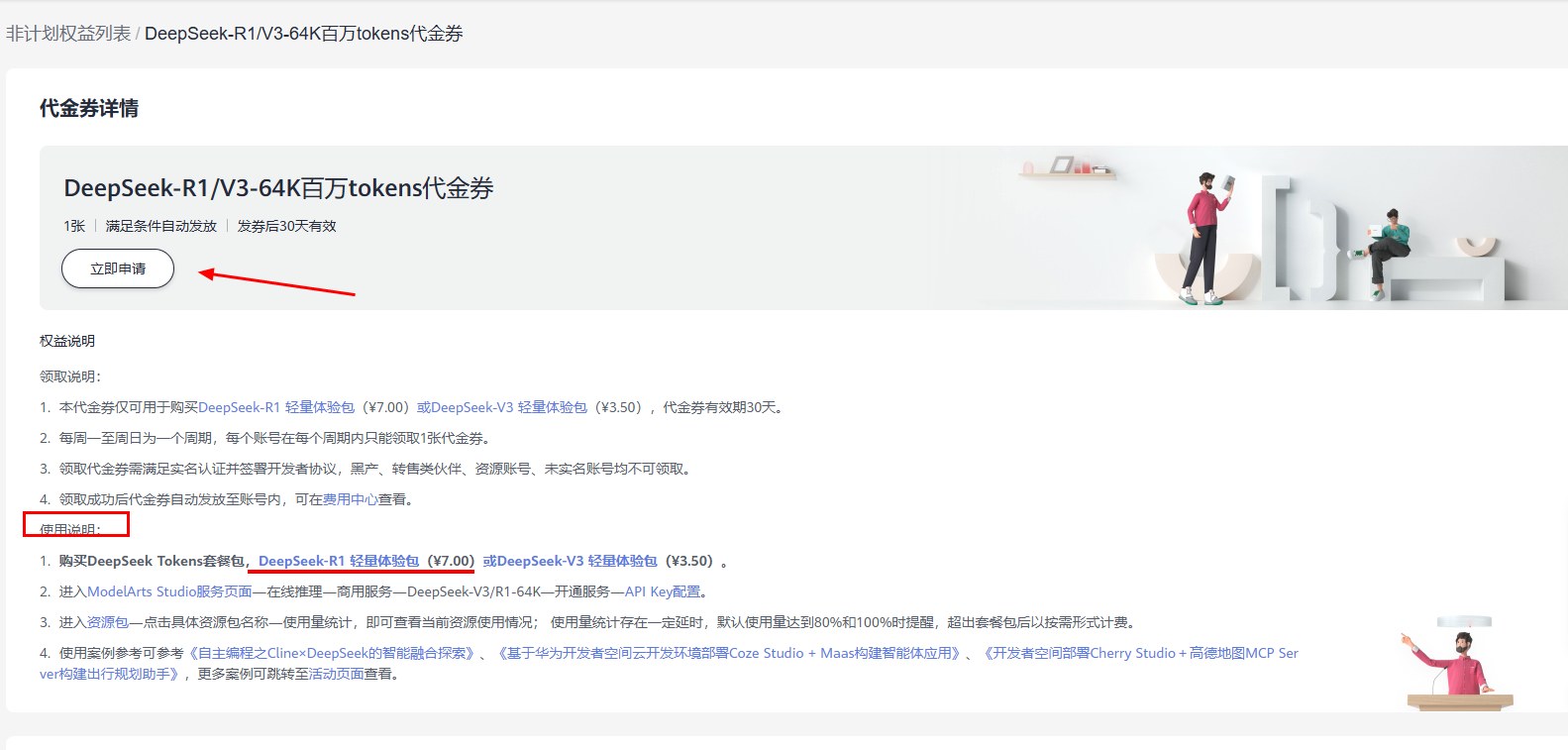
Task: Click the DeepSeek-R1/V3-64K百万tokens代金券 card title
Action: click(x=278, y=188)
